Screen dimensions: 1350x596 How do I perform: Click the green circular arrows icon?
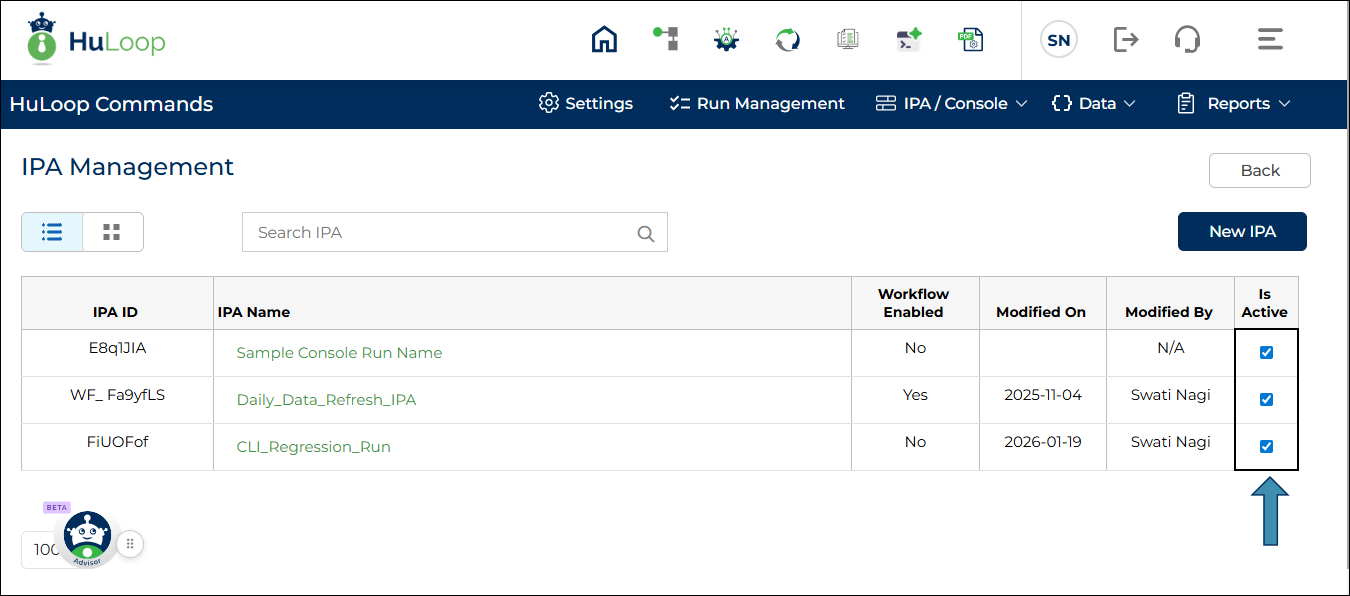coord(788,40)
